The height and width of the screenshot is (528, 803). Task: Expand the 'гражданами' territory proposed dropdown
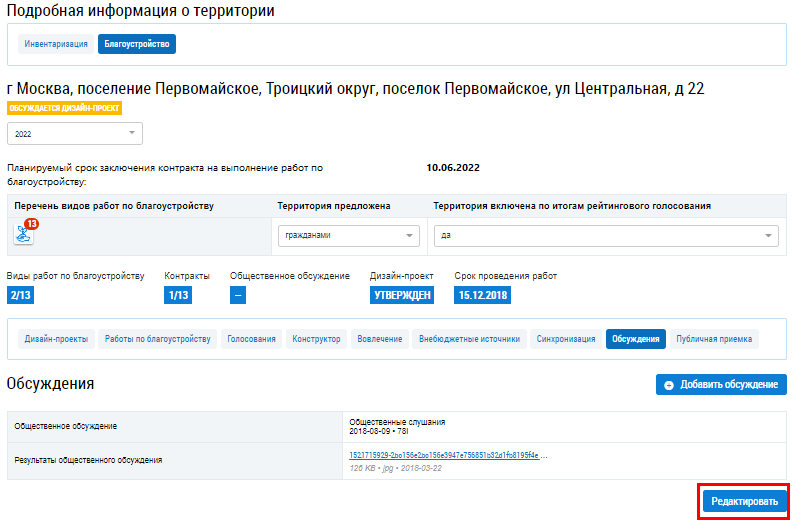point(348,236)
